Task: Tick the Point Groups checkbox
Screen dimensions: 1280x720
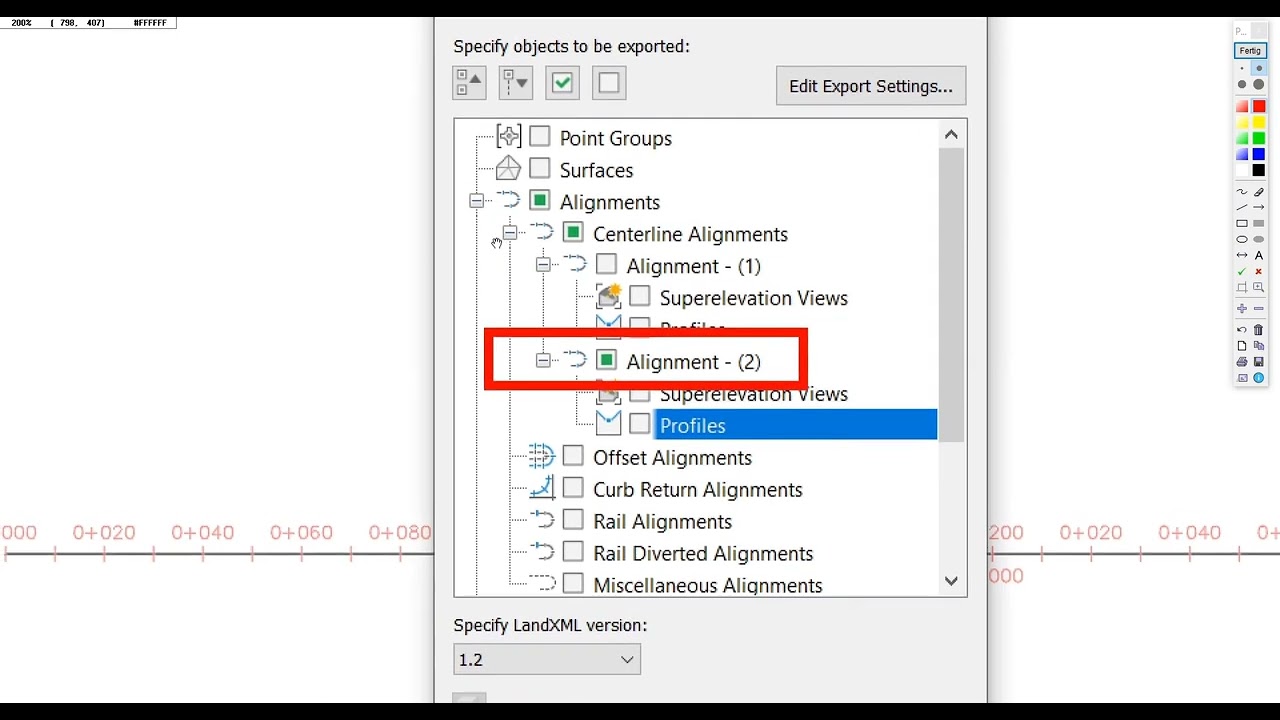Action: coord(540,136)
